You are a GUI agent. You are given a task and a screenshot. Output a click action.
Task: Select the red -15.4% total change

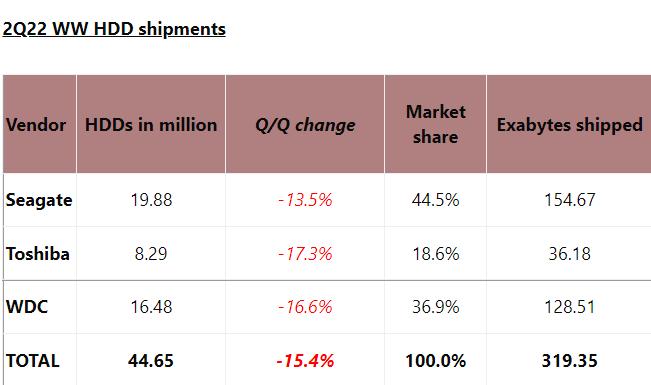tap(305, 360)
